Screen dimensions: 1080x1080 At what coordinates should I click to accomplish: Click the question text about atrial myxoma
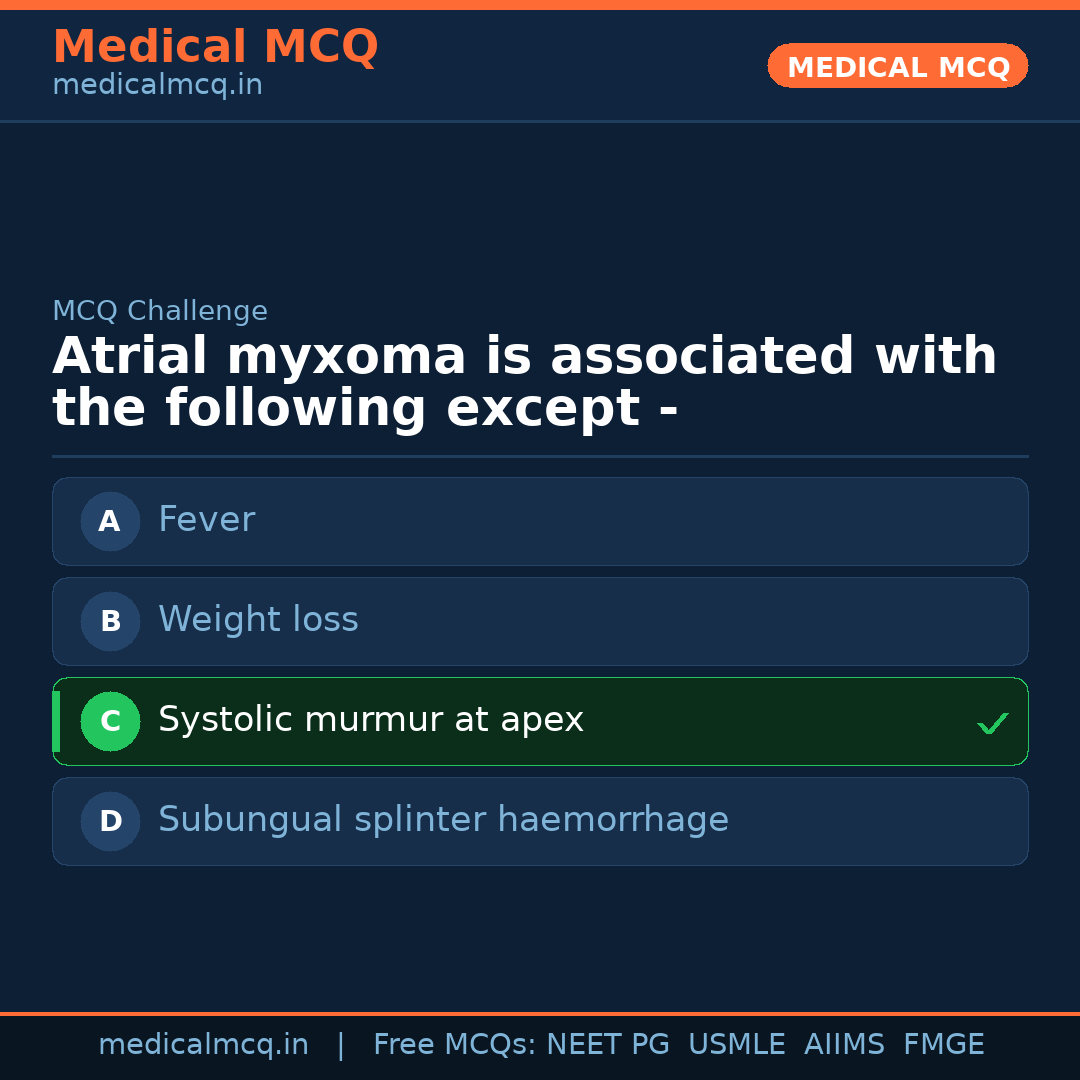coord(524,381)
